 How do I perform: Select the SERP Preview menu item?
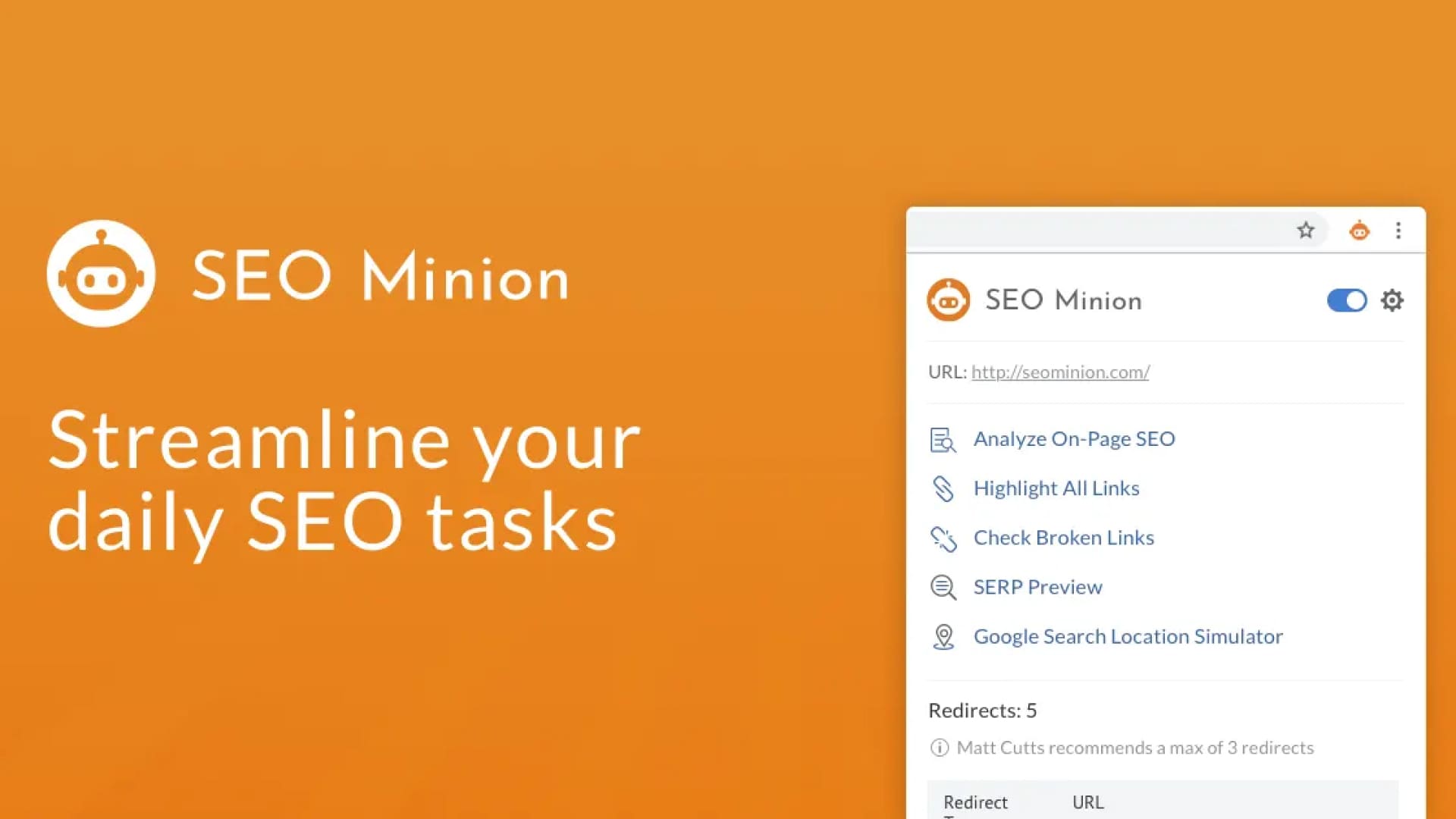click(1038, 587)
